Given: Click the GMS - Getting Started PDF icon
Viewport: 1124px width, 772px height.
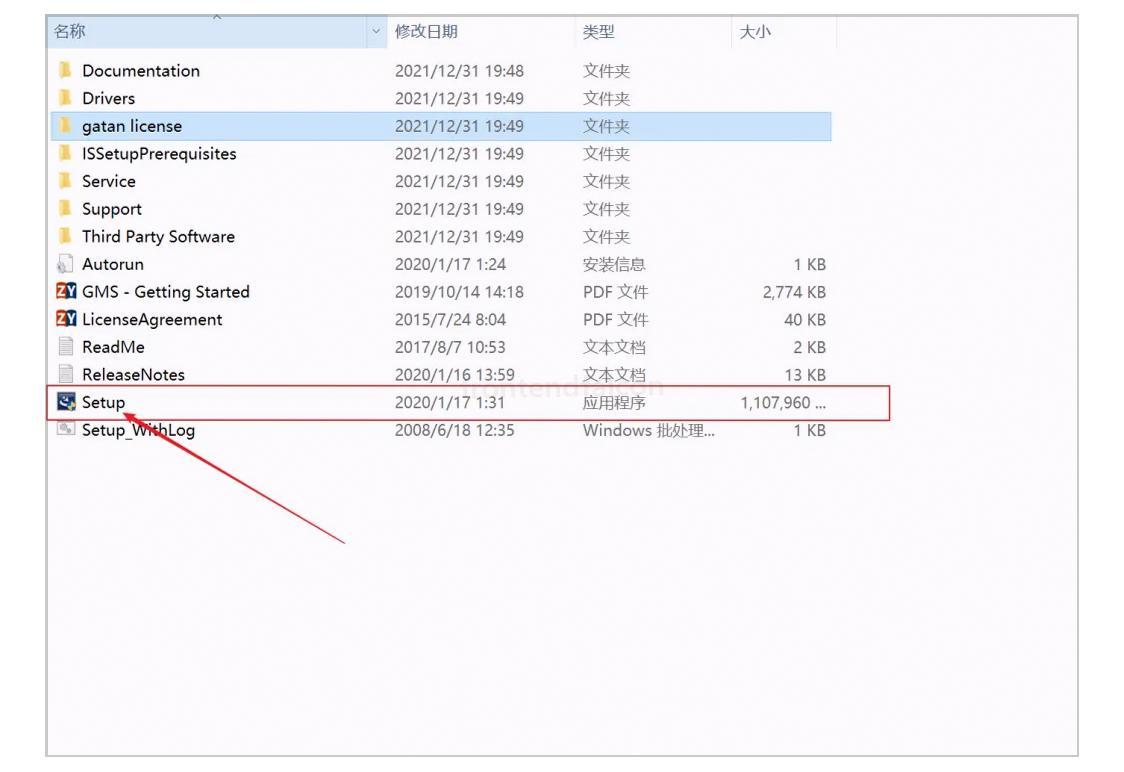Looking at the screenshot, I should click(66, 291).
